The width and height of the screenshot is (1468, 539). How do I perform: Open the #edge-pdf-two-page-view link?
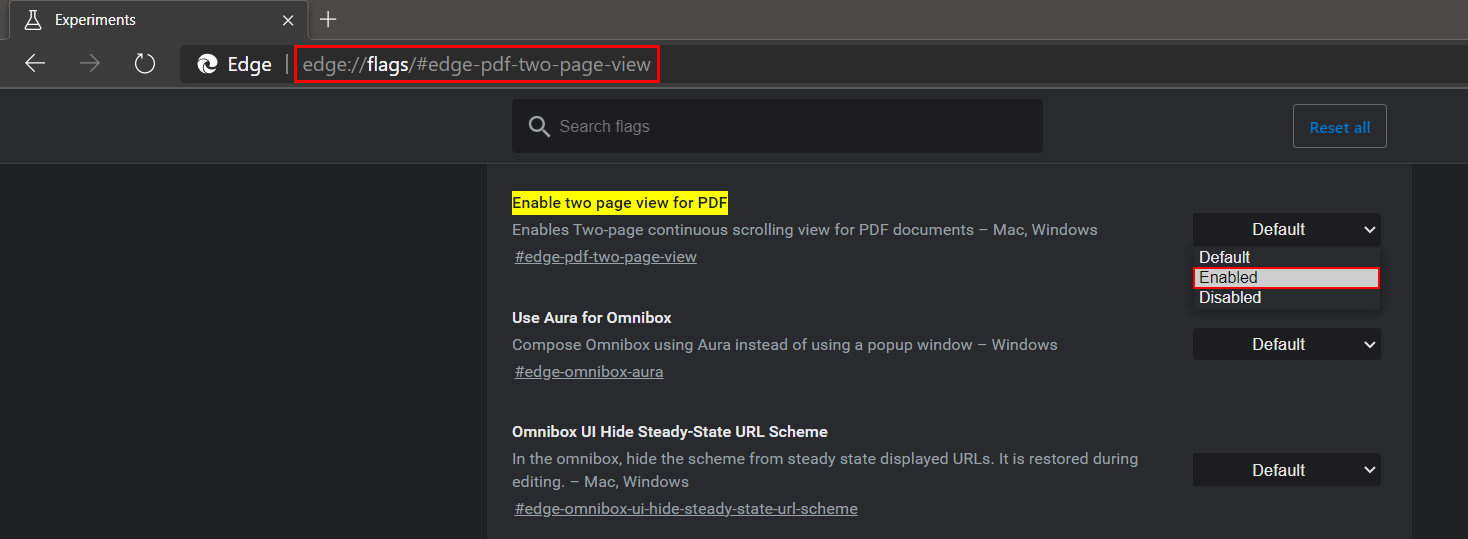[606, 257]
